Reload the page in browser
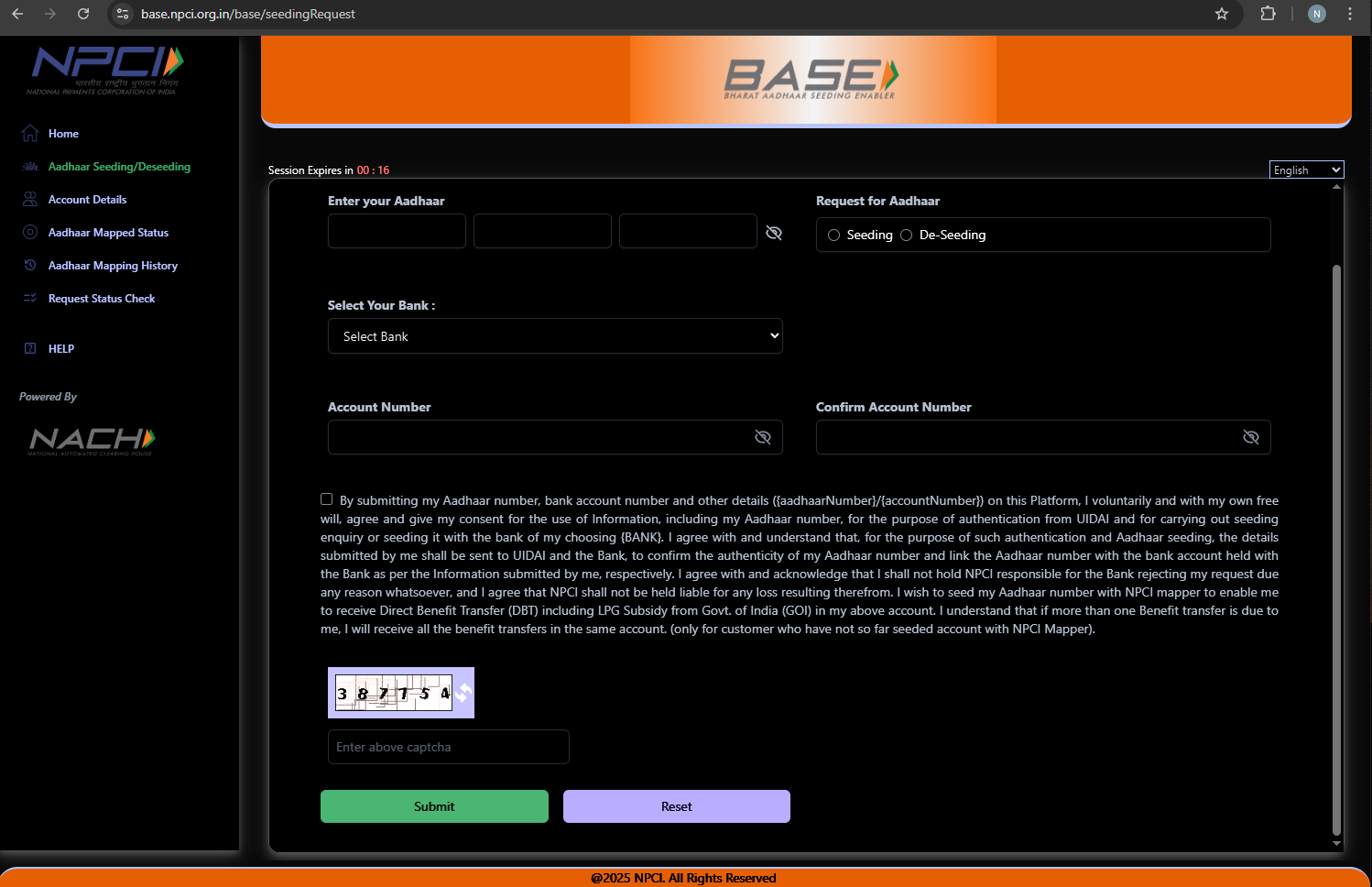 point(83,14)
